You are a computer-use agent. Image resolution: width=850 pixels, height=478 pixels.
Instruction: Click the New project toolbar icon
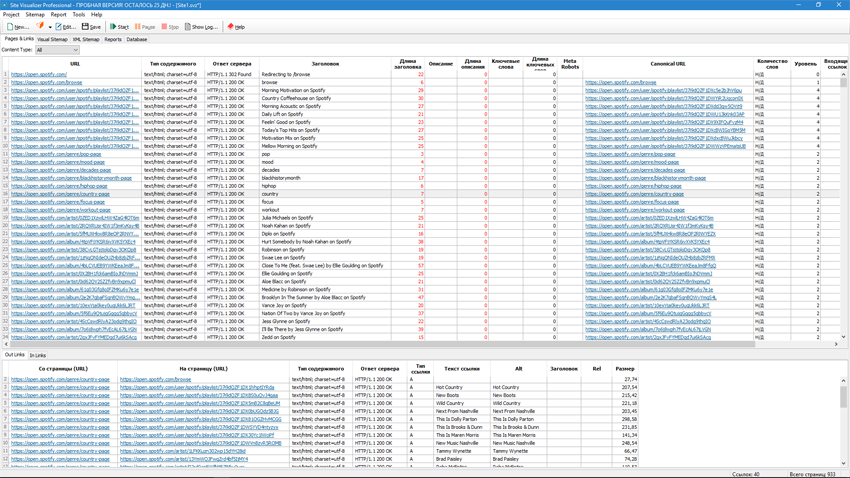click(18, 27)
